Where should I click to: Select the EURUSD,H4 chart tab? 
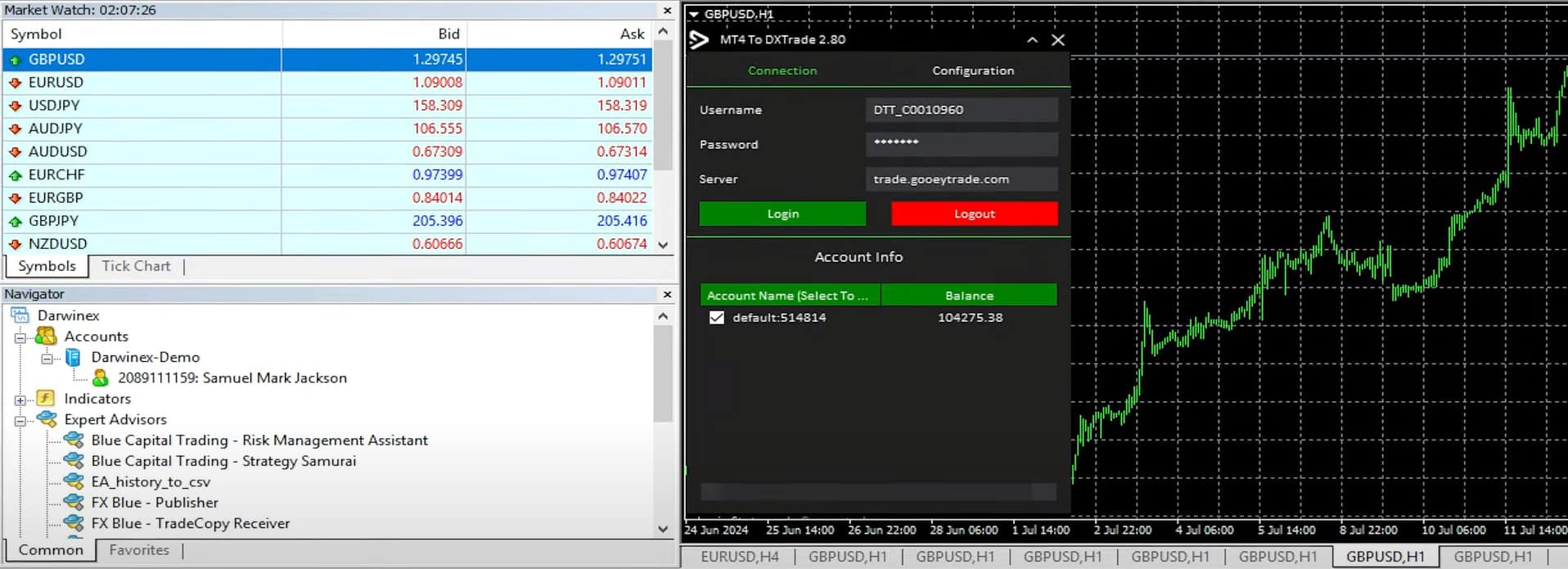tap(739, 557)
